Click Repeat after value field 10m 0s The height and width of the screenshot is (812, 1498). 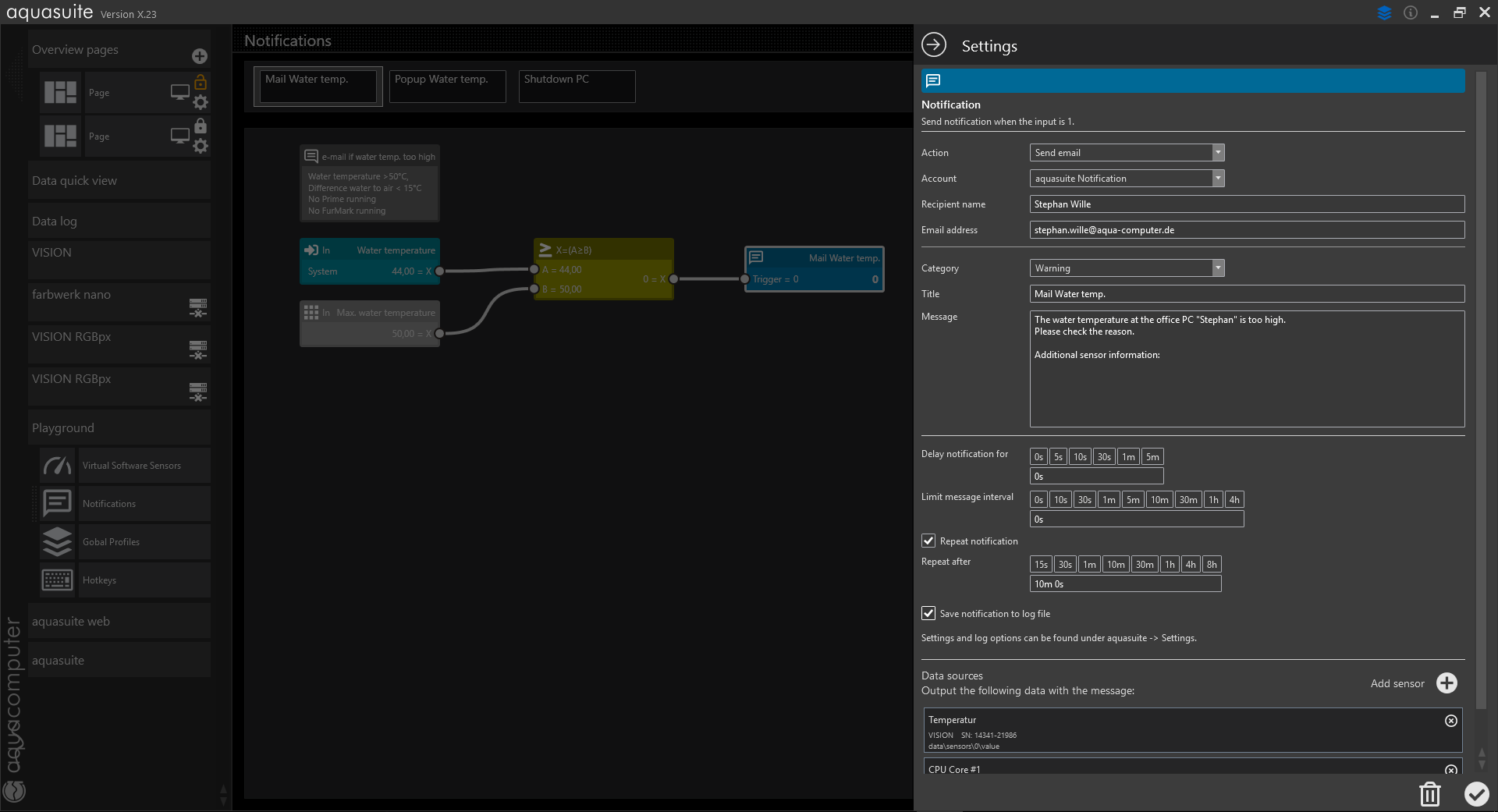tap(1126, 584)
